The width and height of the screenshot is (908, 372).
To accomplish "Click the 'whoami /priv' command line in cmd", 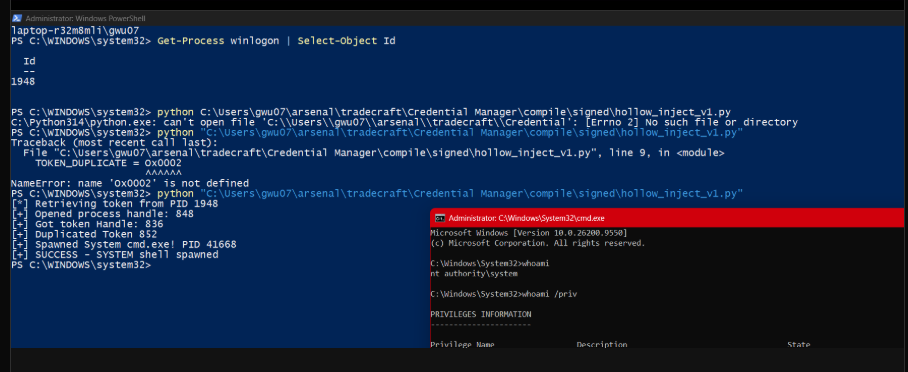I will pyautogui.click(x=504, y=294).
